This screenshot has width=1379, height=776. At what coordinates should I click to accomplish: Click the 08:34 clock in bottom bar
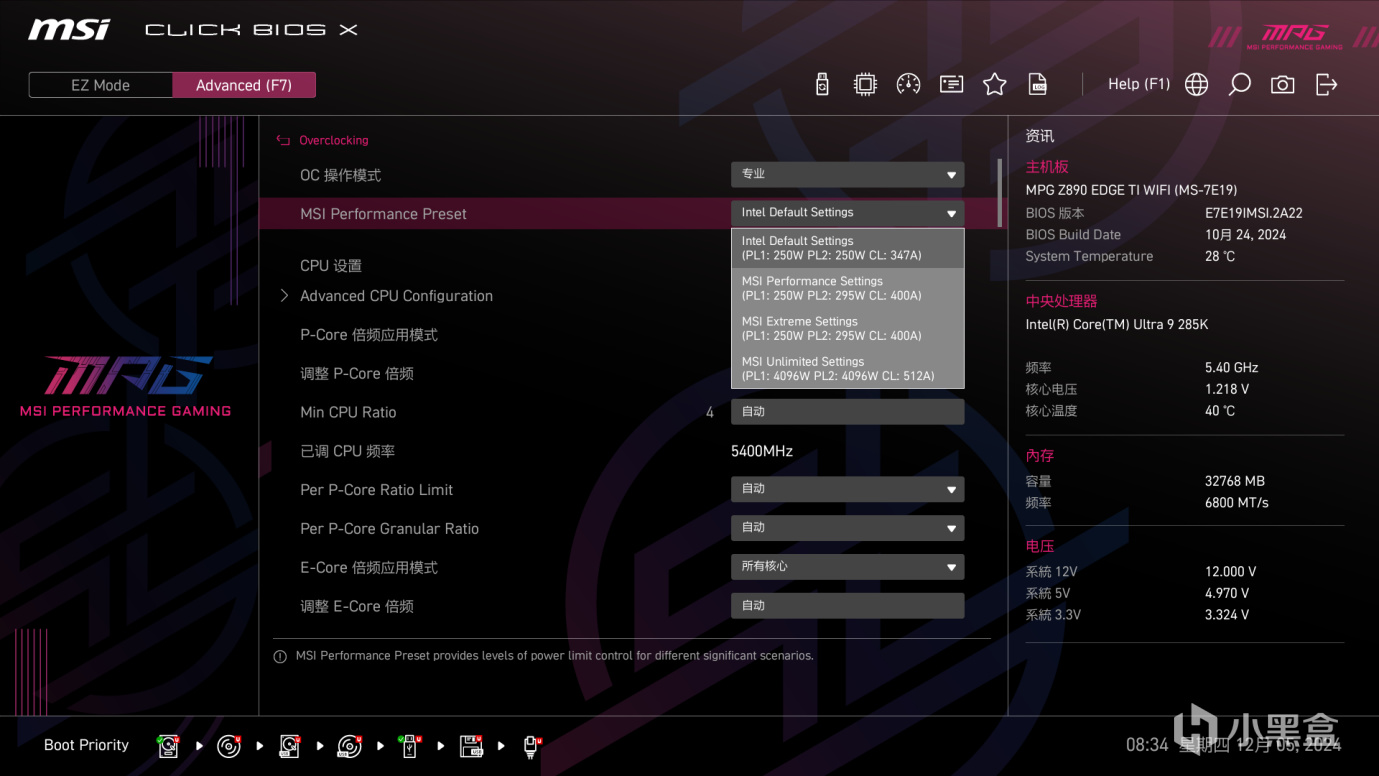[1147, 745]
